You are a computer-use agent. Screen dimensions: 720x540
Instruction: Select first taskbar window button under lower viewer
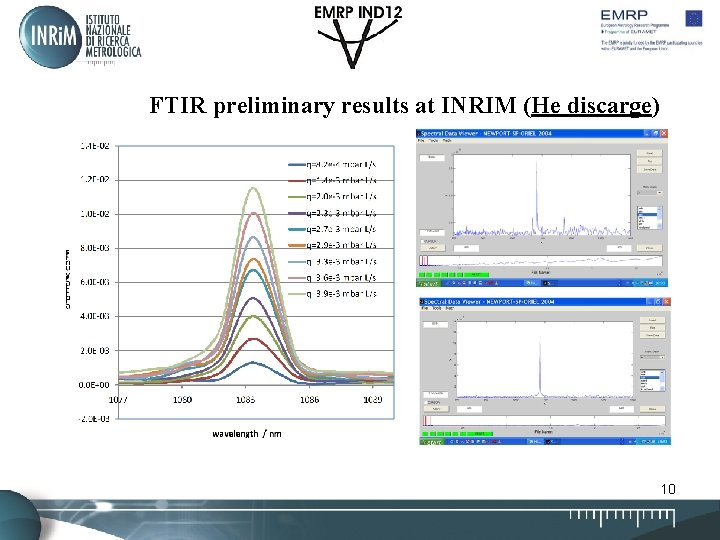[534, 442]
